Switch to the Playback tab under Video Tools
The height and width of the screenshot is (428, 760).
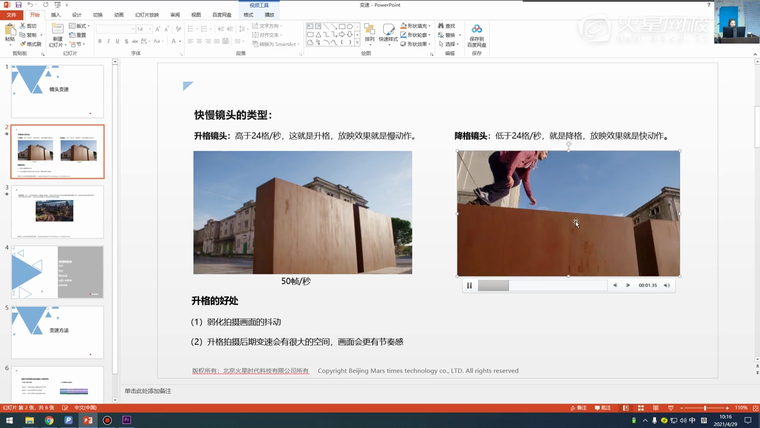click(269, 15)
